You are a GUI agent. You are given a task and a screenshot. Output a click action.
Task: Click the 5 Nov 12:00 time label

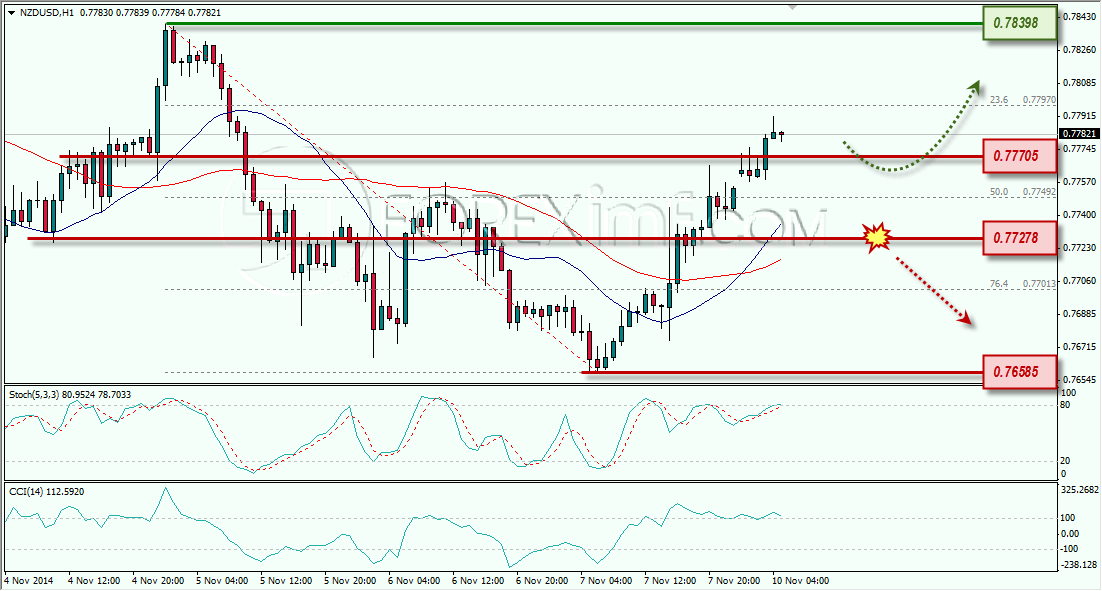[x=286, y=580]
